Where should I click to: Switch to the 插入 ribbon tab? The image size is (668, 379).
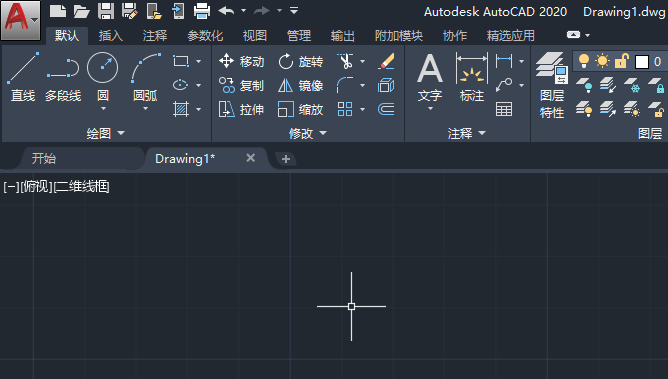click(111, 36)
